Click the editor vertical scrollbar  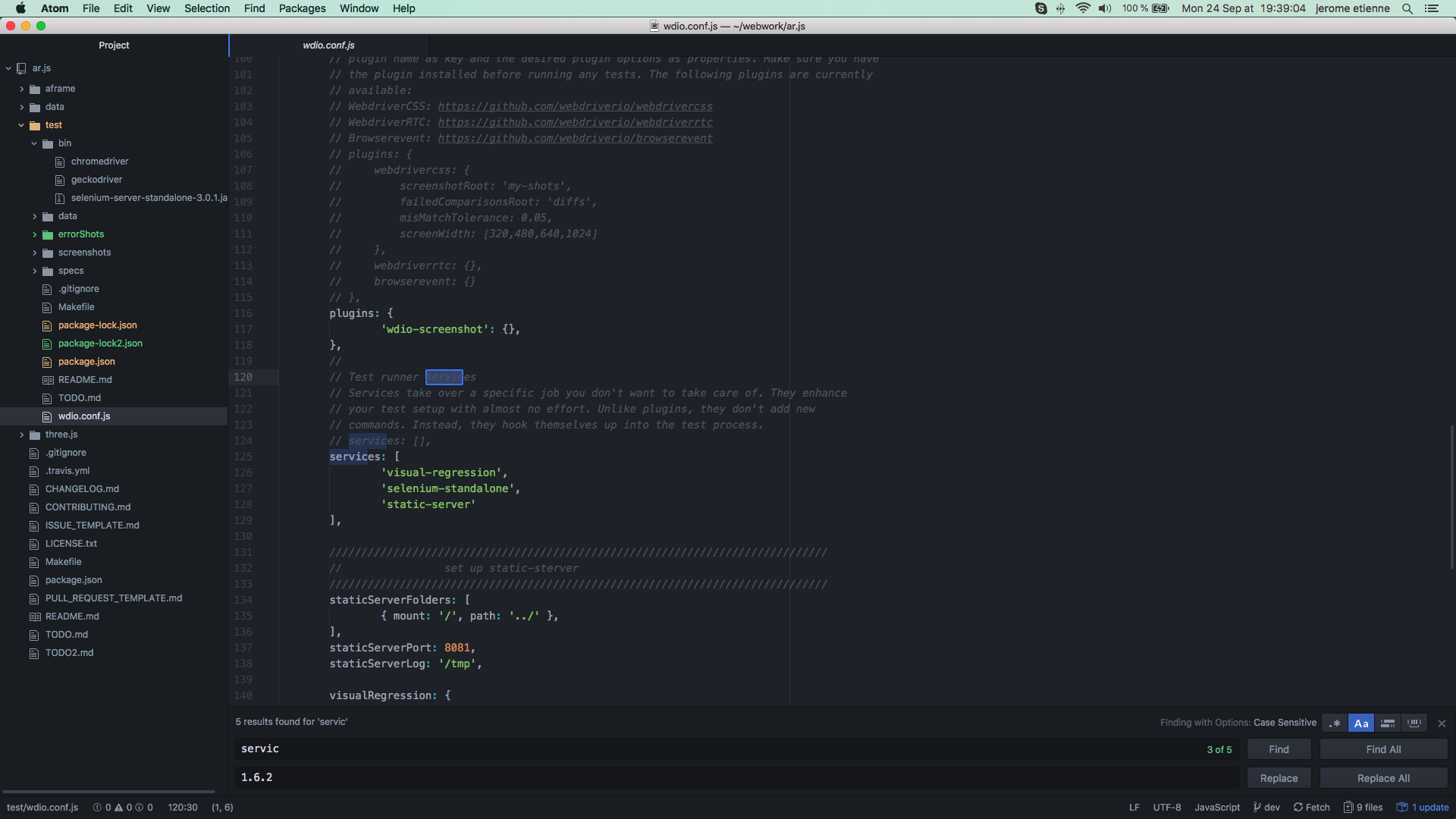[x=1451, y=497]
